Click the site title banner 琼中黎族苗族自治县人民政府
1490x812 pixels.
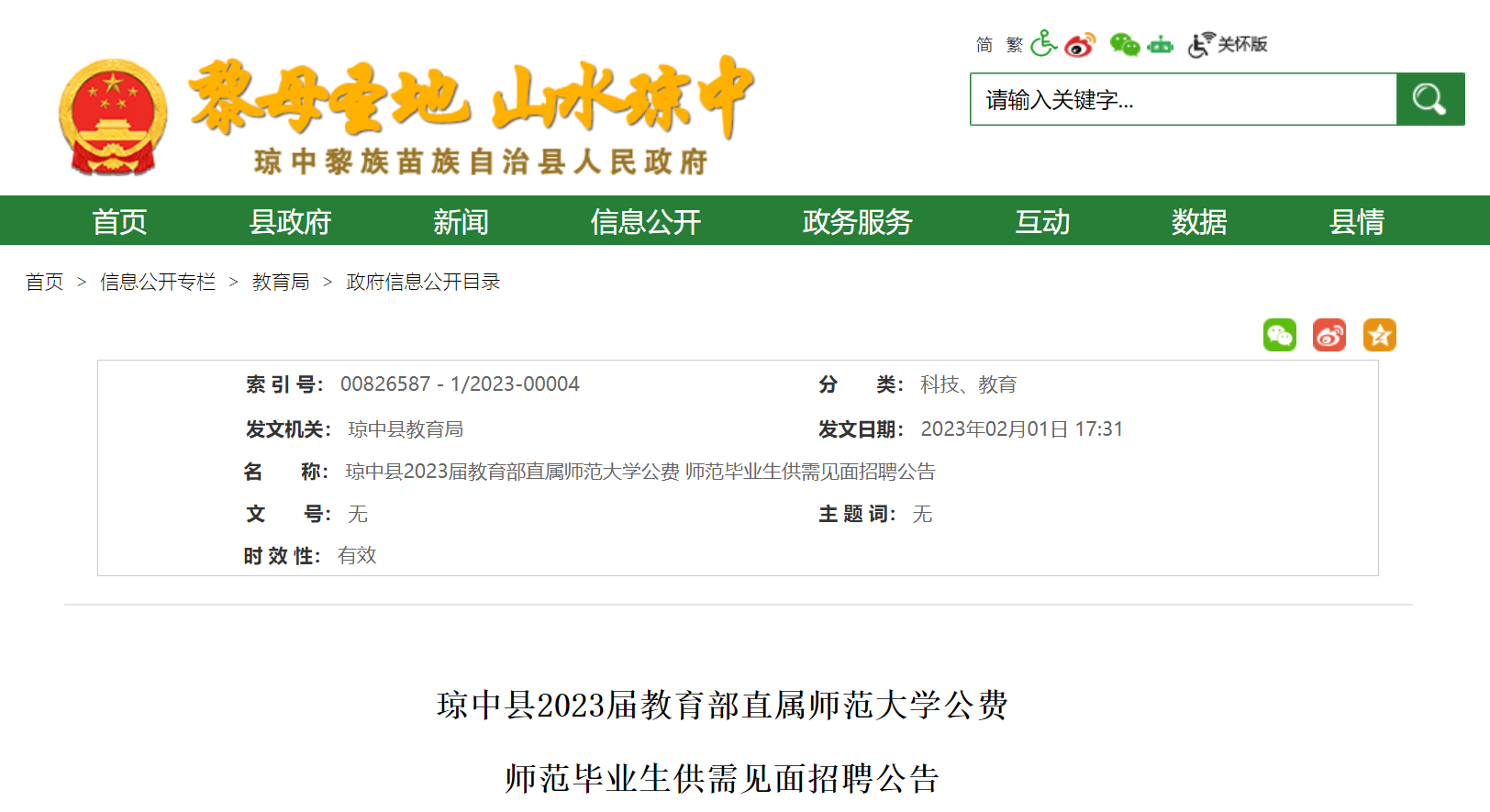[x=481, y=161]
